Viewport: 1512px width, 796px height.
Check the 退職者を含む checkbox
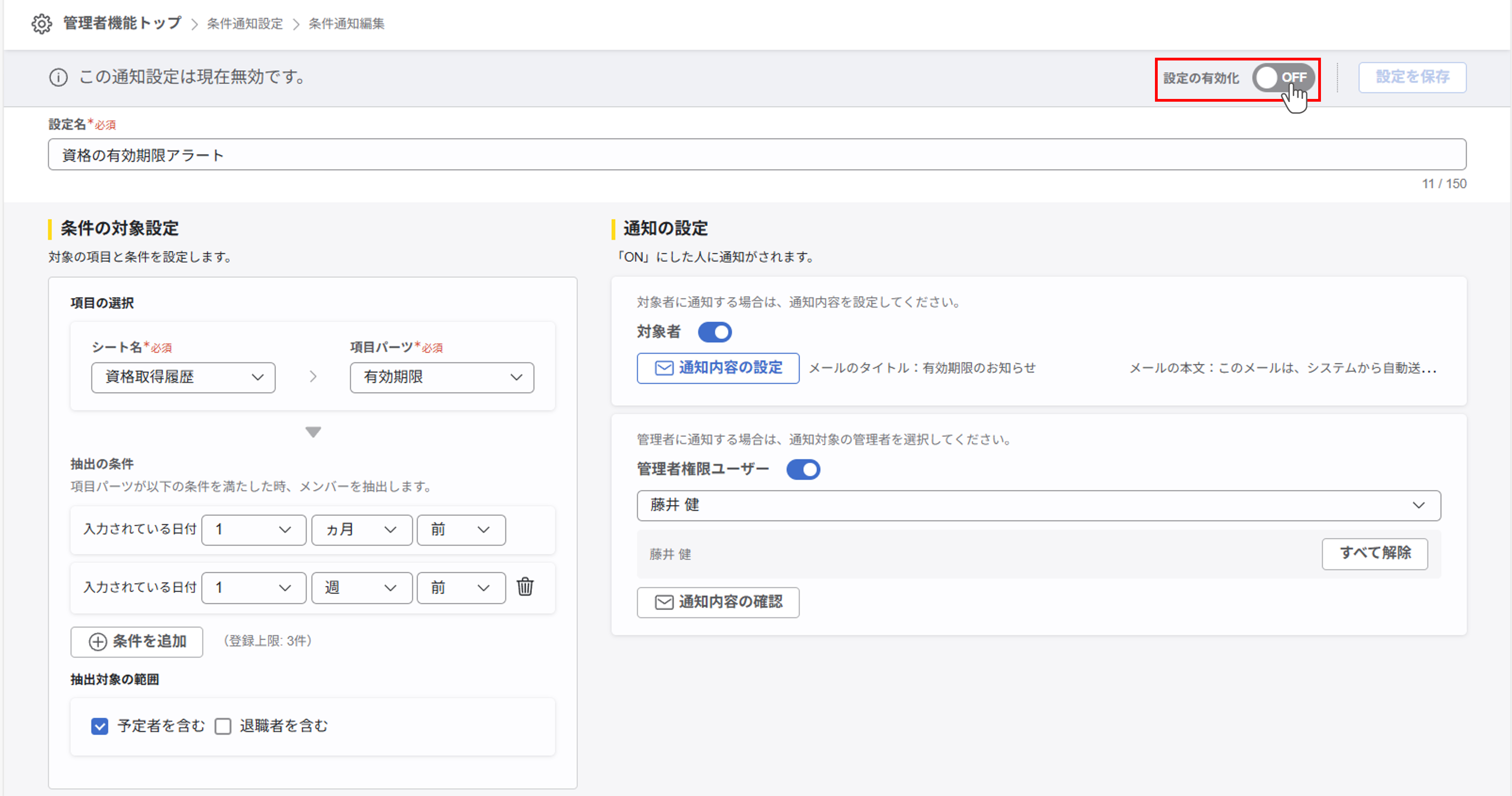click(223, 726)
